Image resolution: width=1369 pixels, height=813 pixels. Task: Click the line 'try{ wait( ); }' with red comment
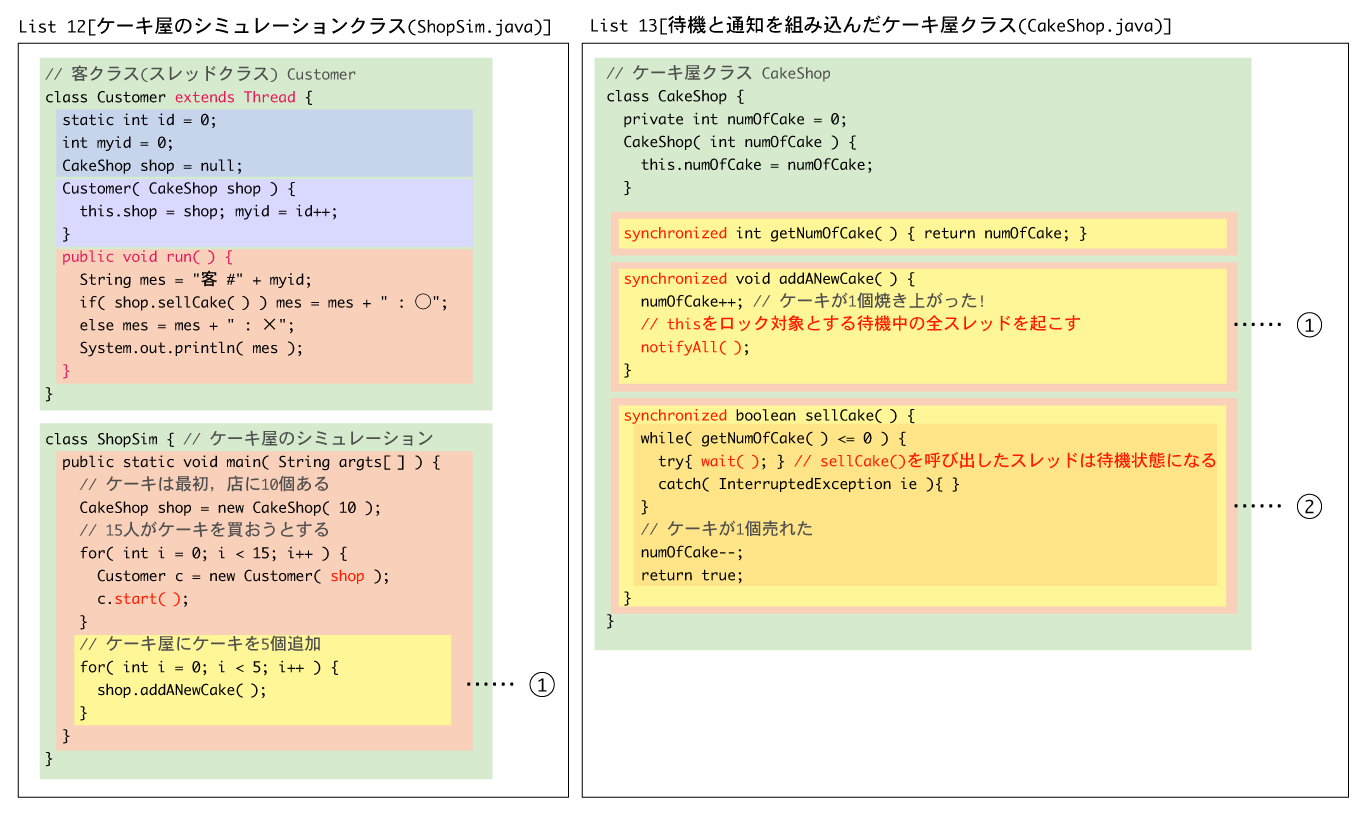[937, 461]
